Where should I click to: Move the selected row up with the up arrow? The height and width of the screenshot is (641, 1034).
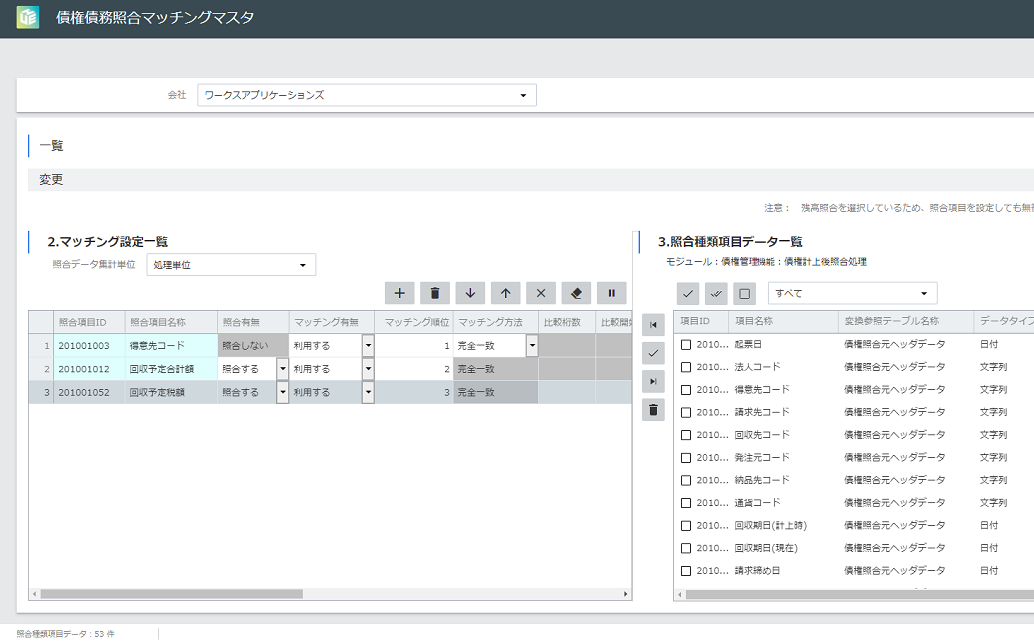(x=506, y=293)
